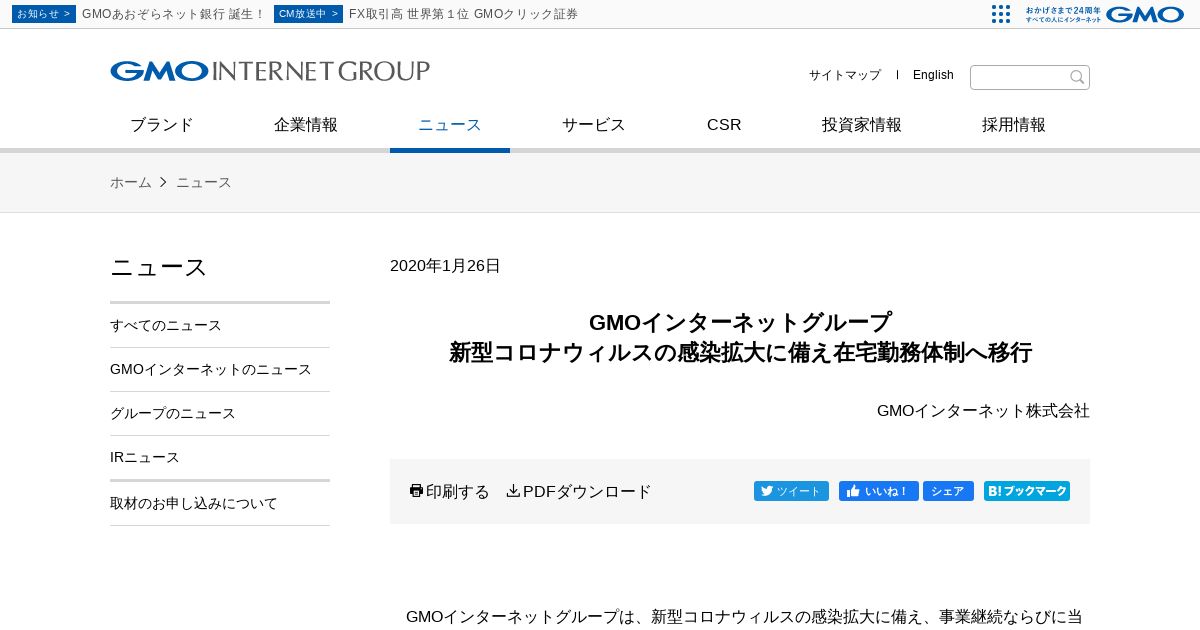The image size is (1200, 630).
Task: Click the search magnifier icon
Action: [x=1077, y=78]
